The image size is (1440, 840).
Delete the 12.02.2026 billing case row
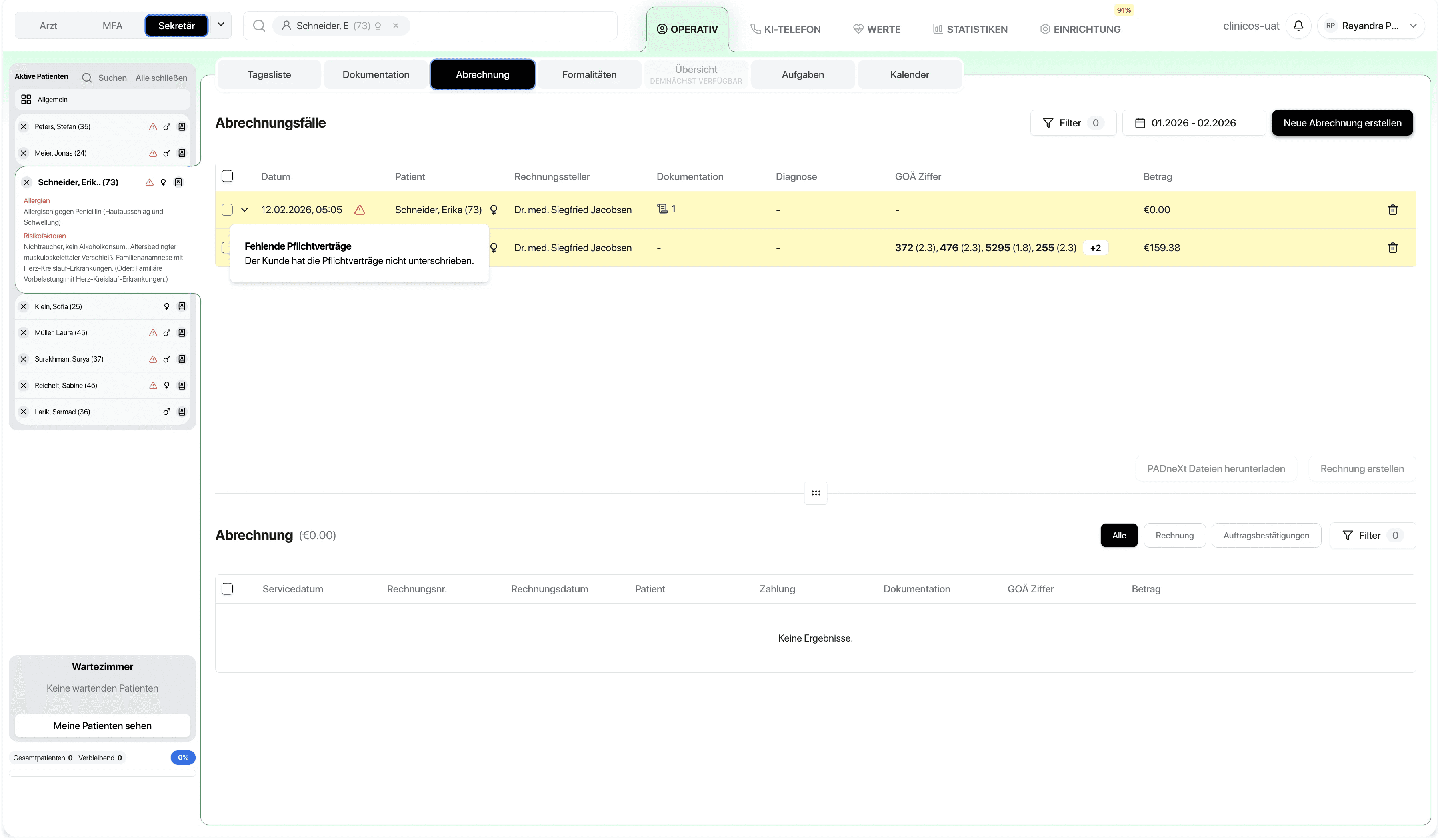tap(1392, 210)
